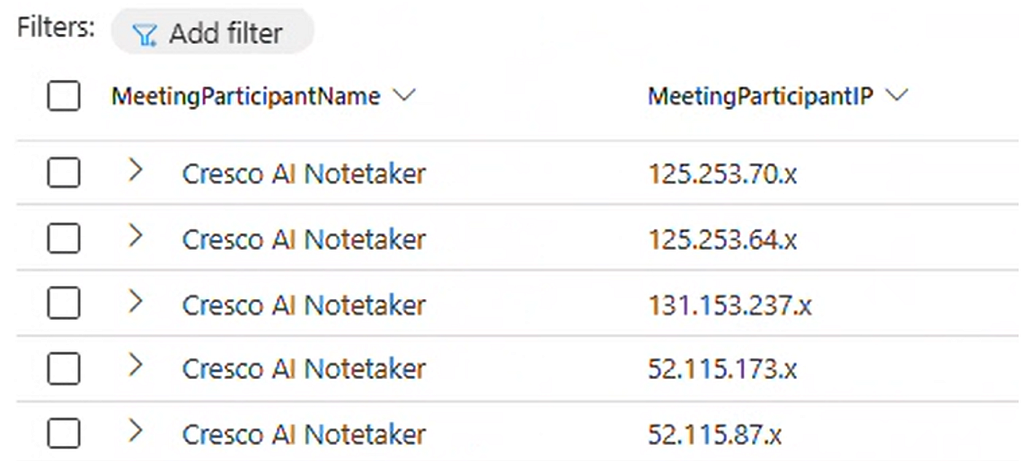The height and width of the screenshot is (461, 1024).
Task: Expand the row with IP 125.253.64.x
Action: [x=135, y=236]
